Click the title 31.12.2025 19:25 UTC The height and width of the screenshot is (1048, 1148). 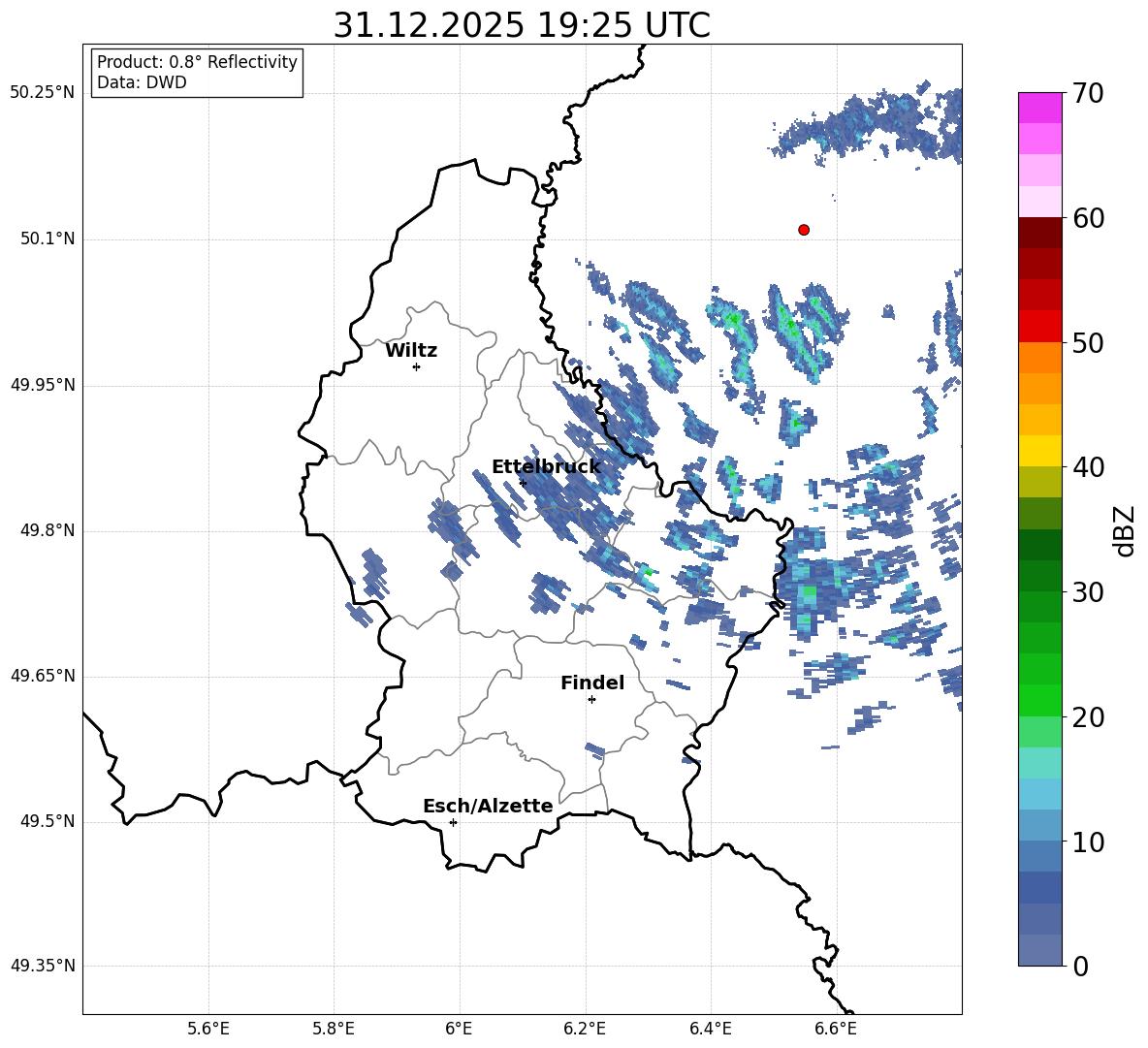coord(522,25)
